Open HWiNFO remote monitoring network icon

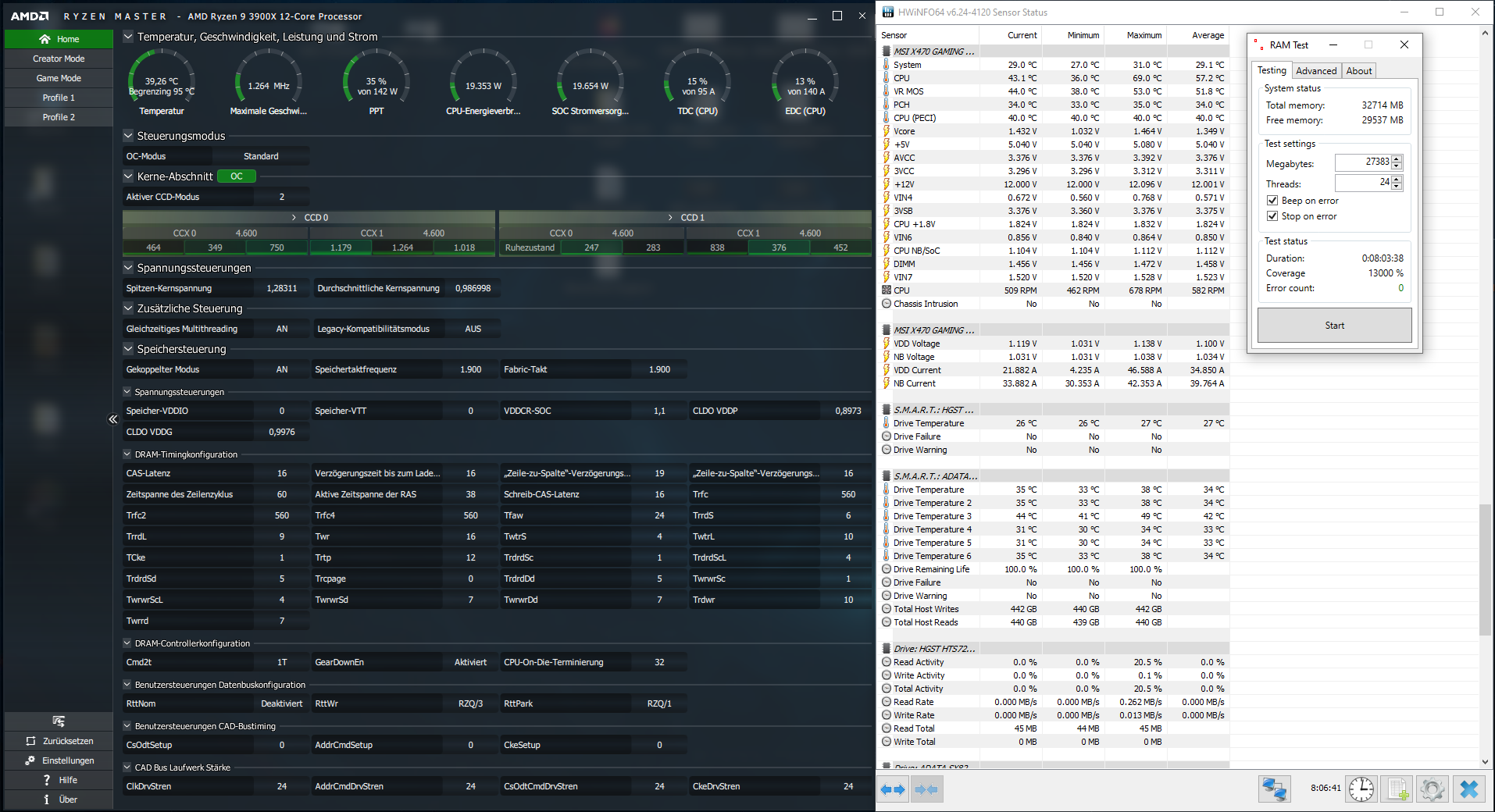[1275, 789]
